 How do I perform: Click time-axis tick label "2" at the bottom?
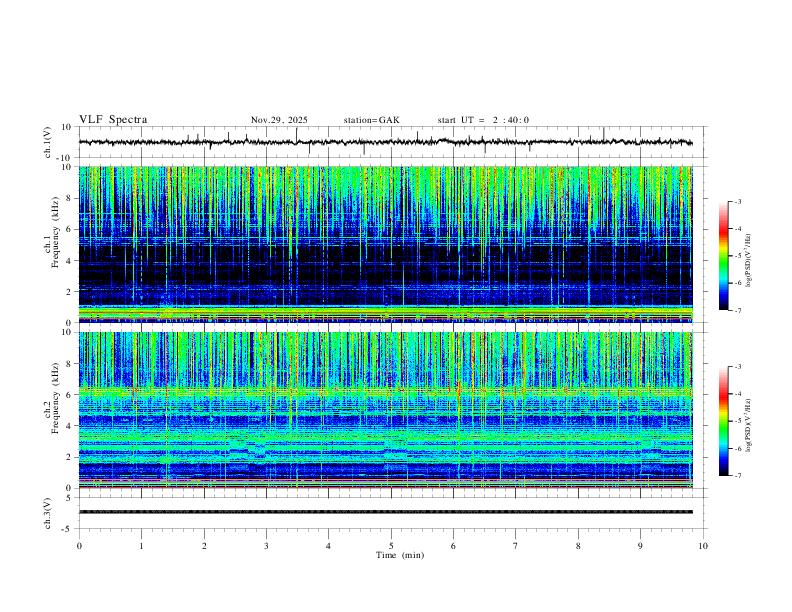click(x=204, y=546)
